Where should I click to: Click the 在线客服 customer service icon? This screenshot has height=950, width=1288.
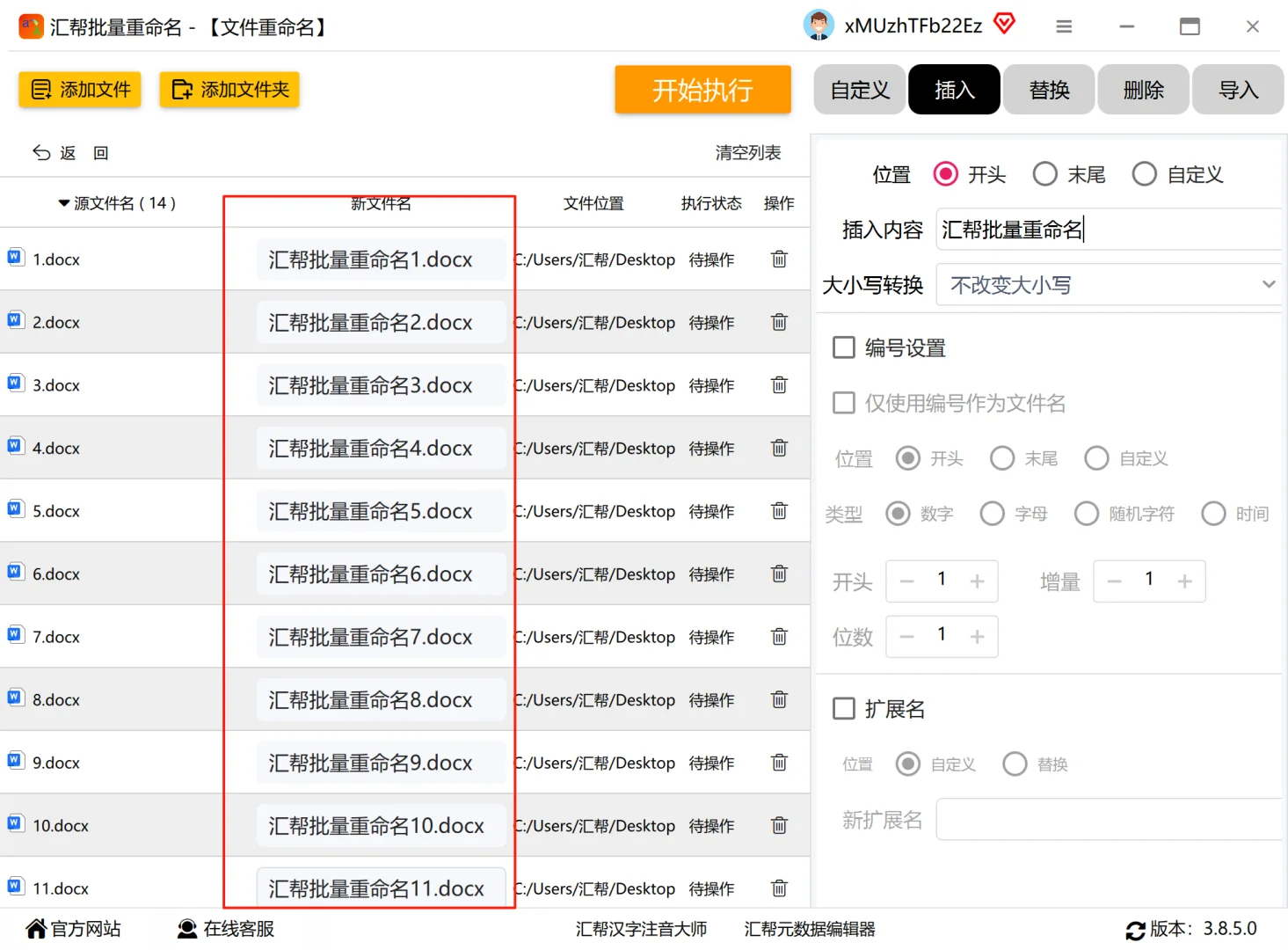click(x=186, y=927)
